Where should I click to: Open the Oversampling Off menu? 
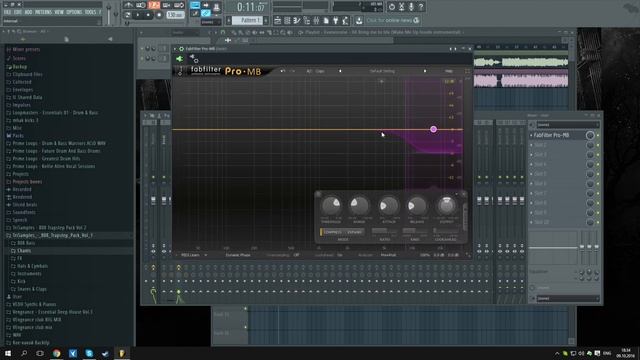296,255
